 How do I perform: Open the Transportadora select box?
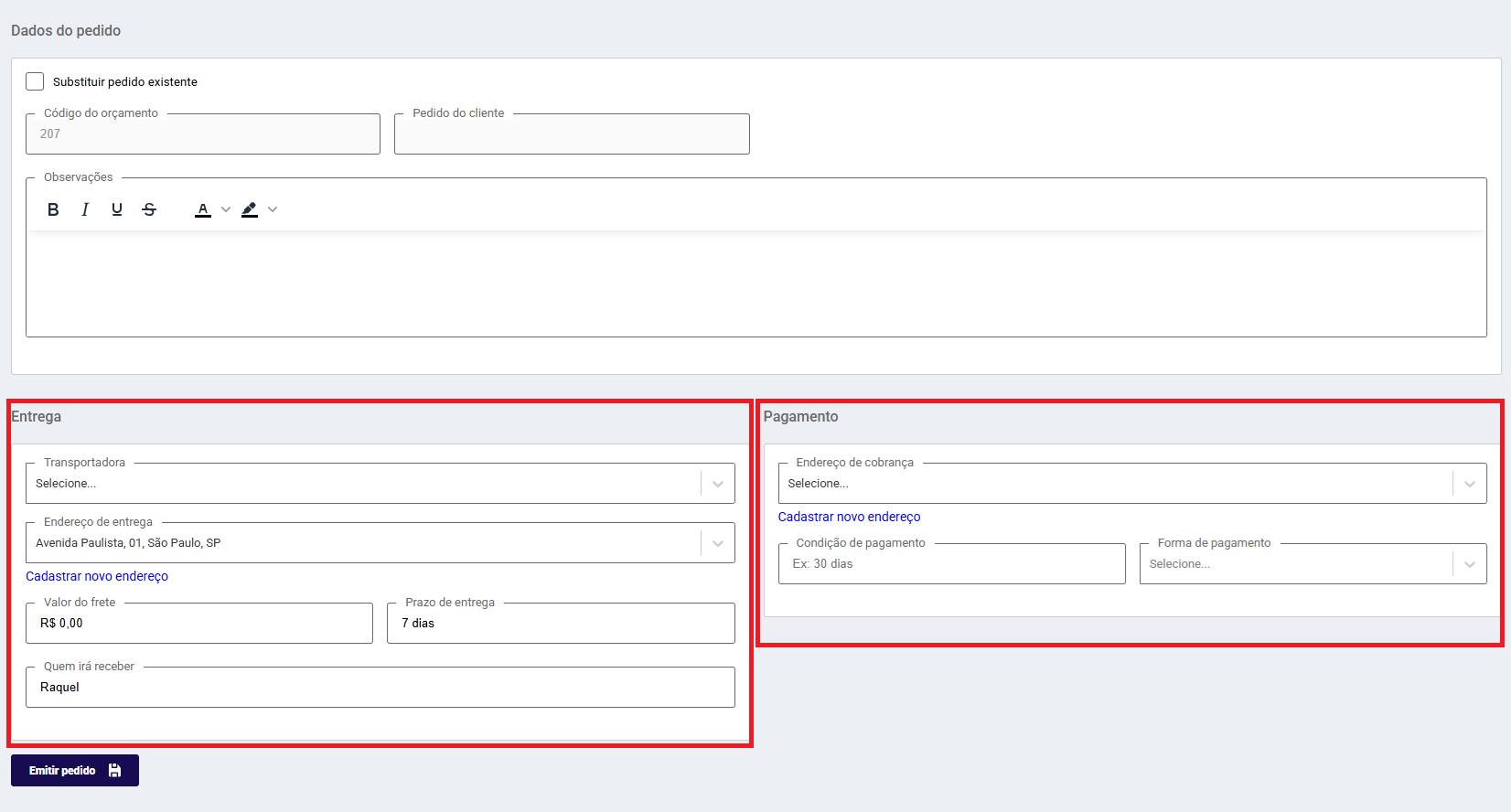click(380, 483)
